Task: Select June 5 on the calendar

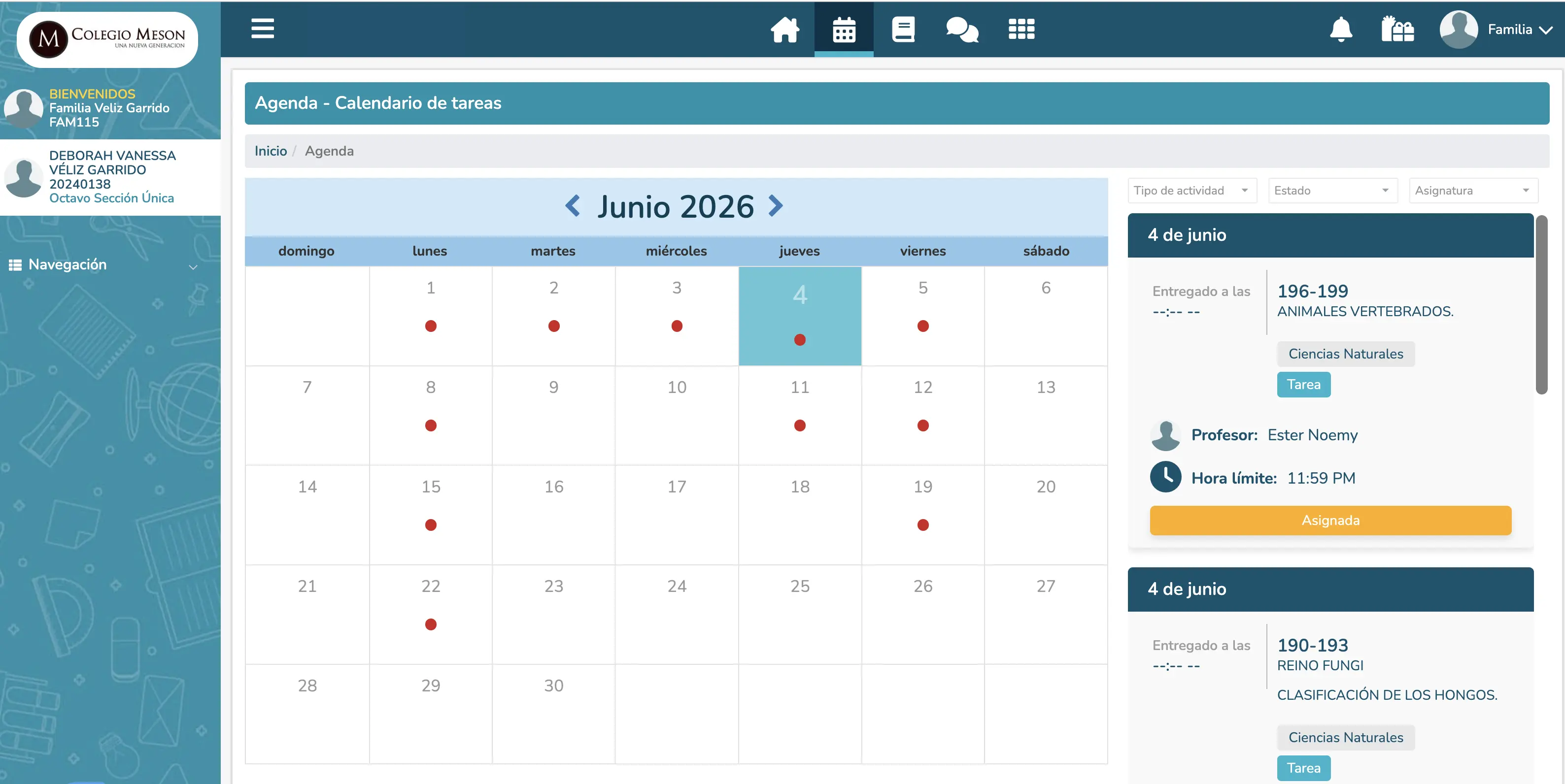Action: point(922,316)
